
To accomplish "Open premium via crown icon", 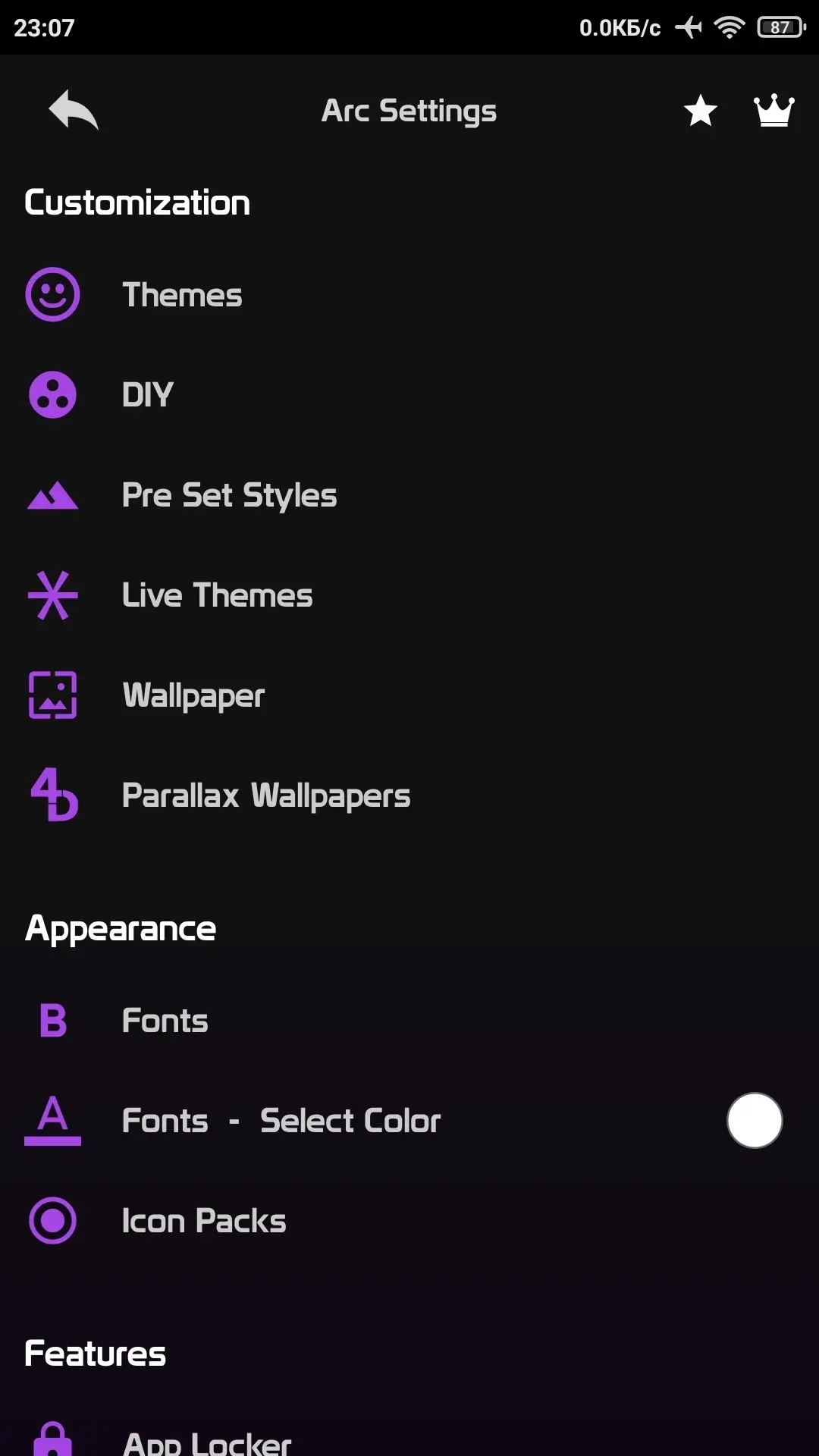I will coord(774,111).
